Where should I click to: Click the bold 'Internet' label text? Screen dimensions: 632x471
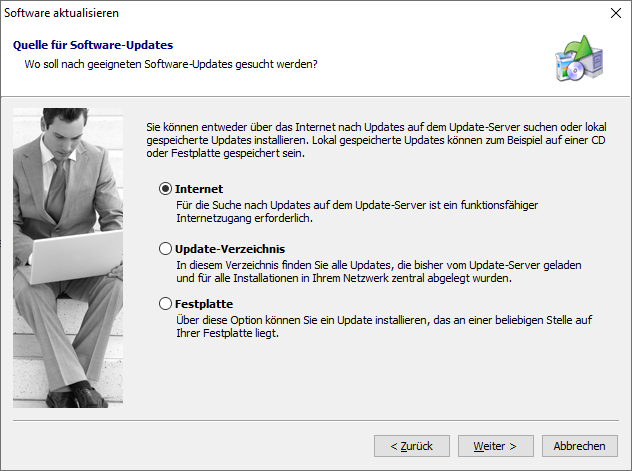(x=199, y=189)
